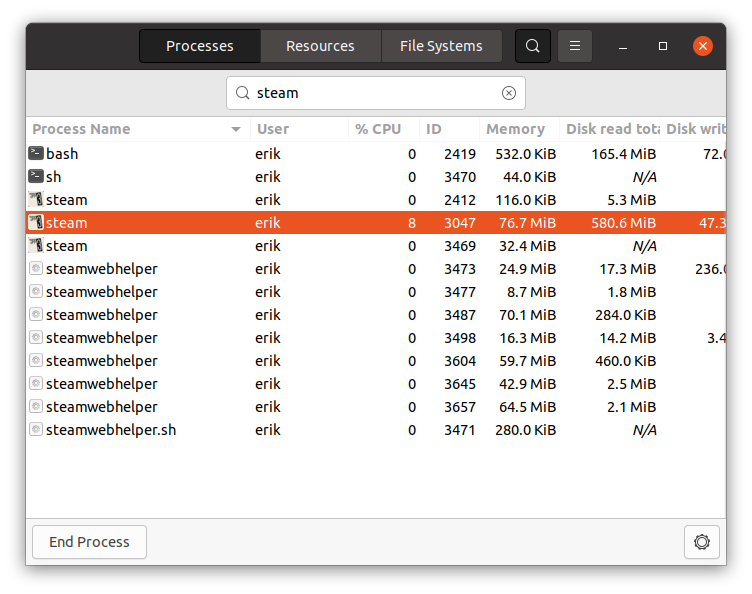Switch to the Processes tab
This screenshot has height=594, width=752.
pos(200,46)
